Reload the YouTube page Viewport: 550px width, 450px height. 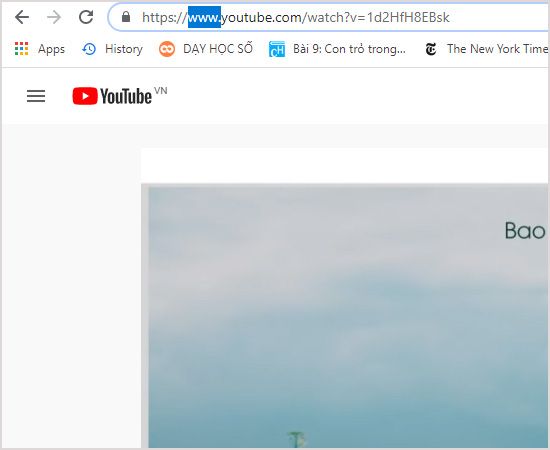click(x=86, y=17)
